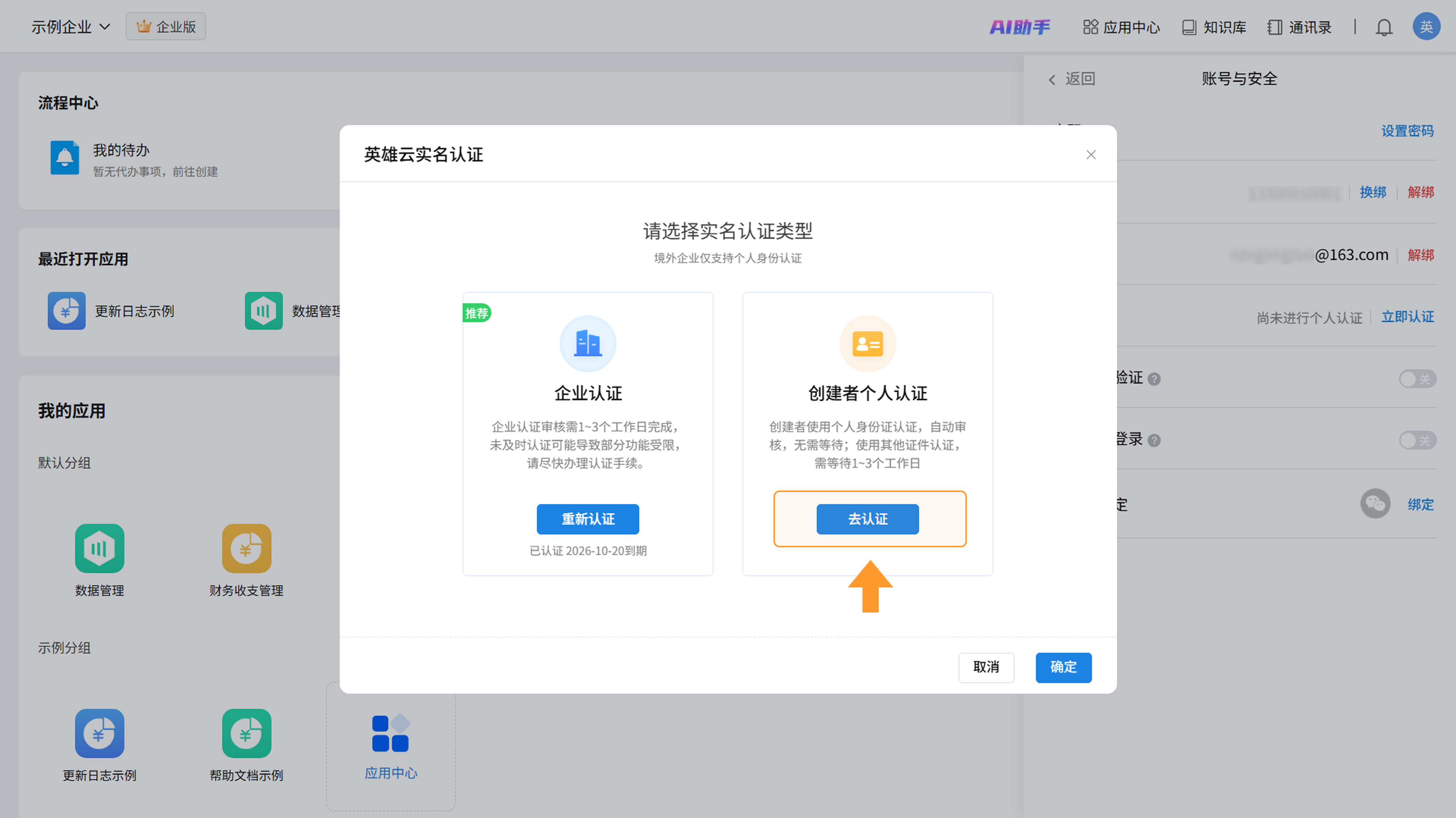Click the 返回 back chevron

click(x=1052, y=80)
